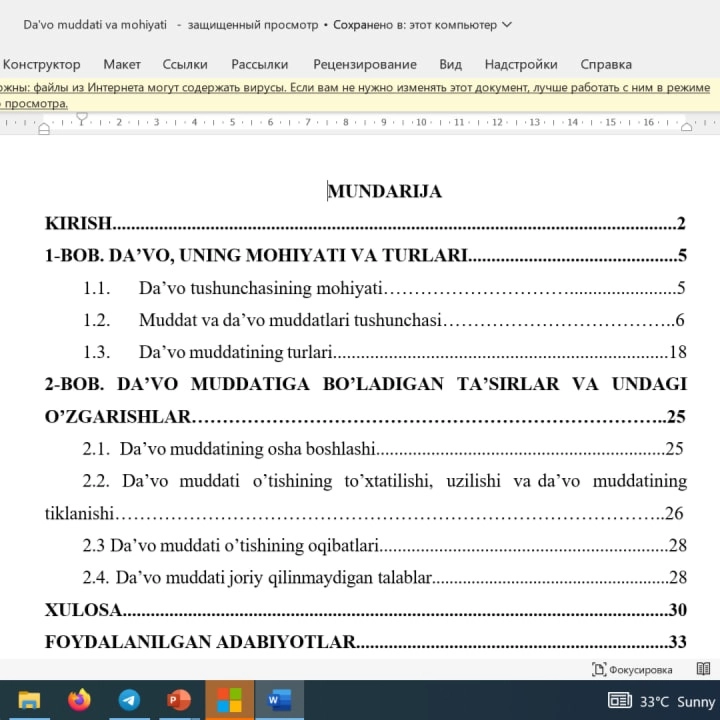This screenshot has height=720, width=720.
Task: Open File Explorer from the taskbar
Action: tap(29, 700)
